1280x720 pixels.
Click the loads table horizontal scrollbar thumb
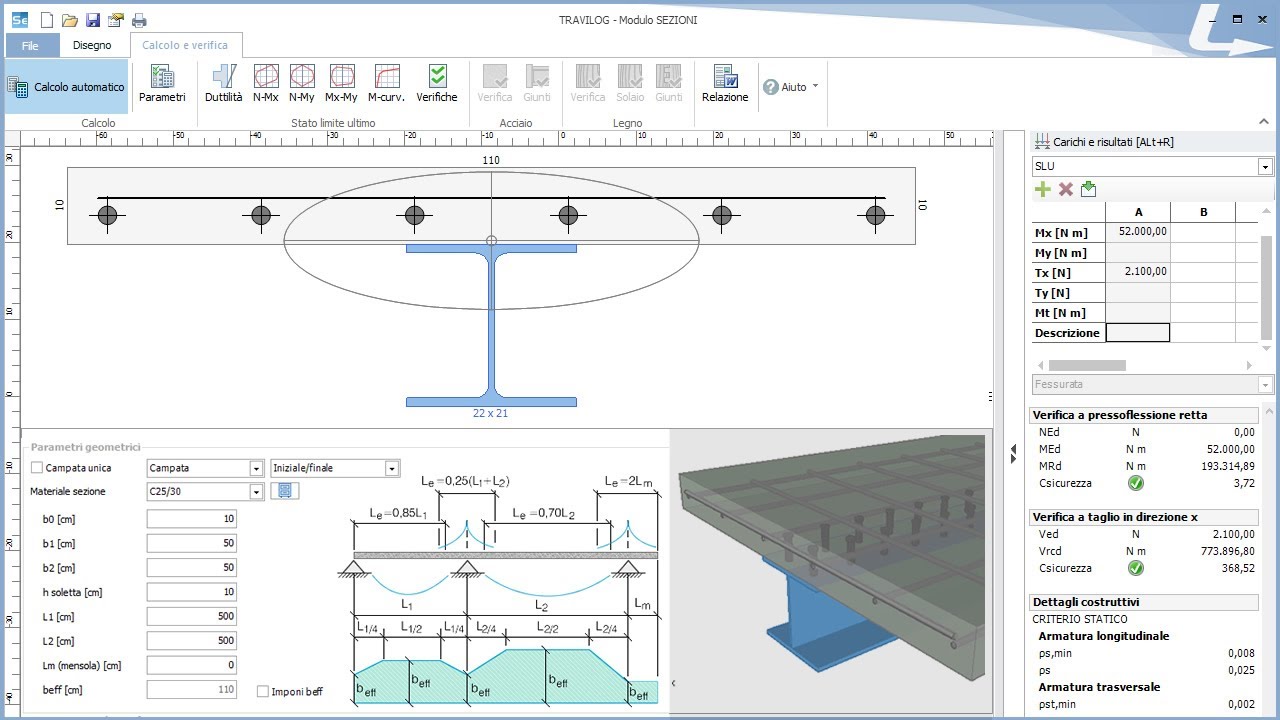coord(1087,366)
